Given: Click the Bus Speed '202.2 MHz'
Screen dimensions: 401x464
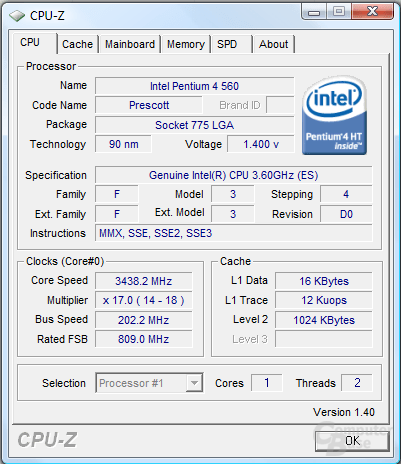Looking at the screenshot, I should point(144,320).
